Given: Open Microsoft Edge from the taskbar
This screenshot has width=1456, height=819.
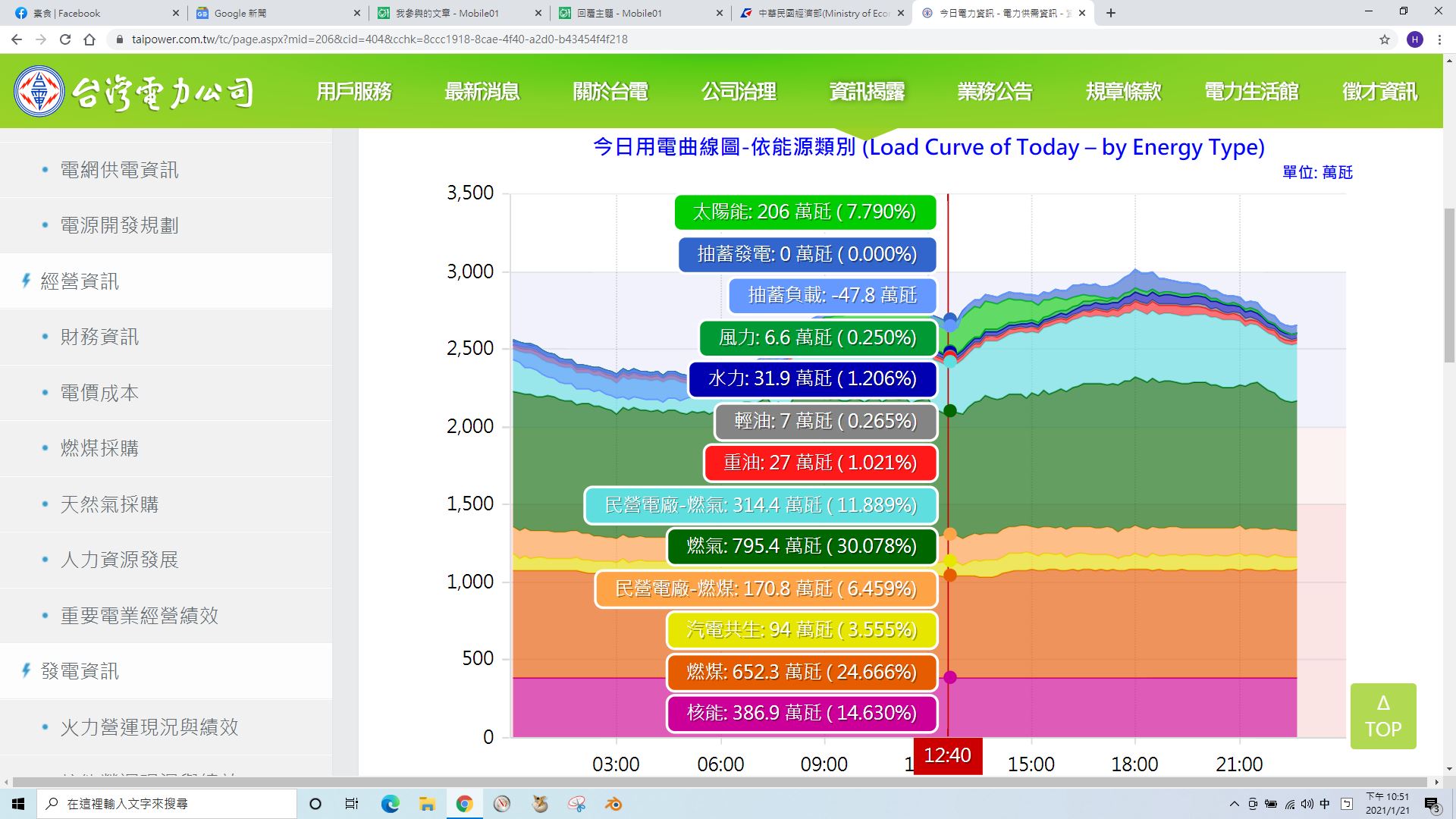Looking at the screenshot, I should [x=390, y=804].
